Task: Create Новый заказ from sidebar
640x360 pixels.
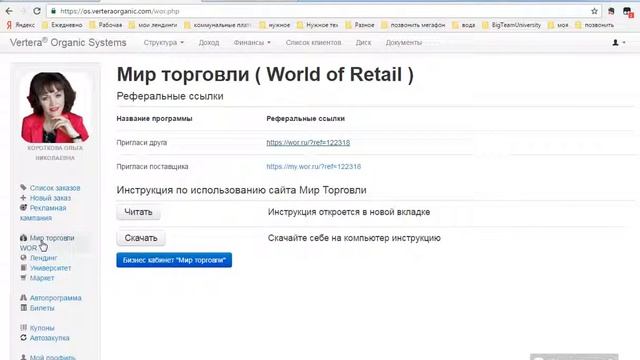Action: [x=50, y=198]
